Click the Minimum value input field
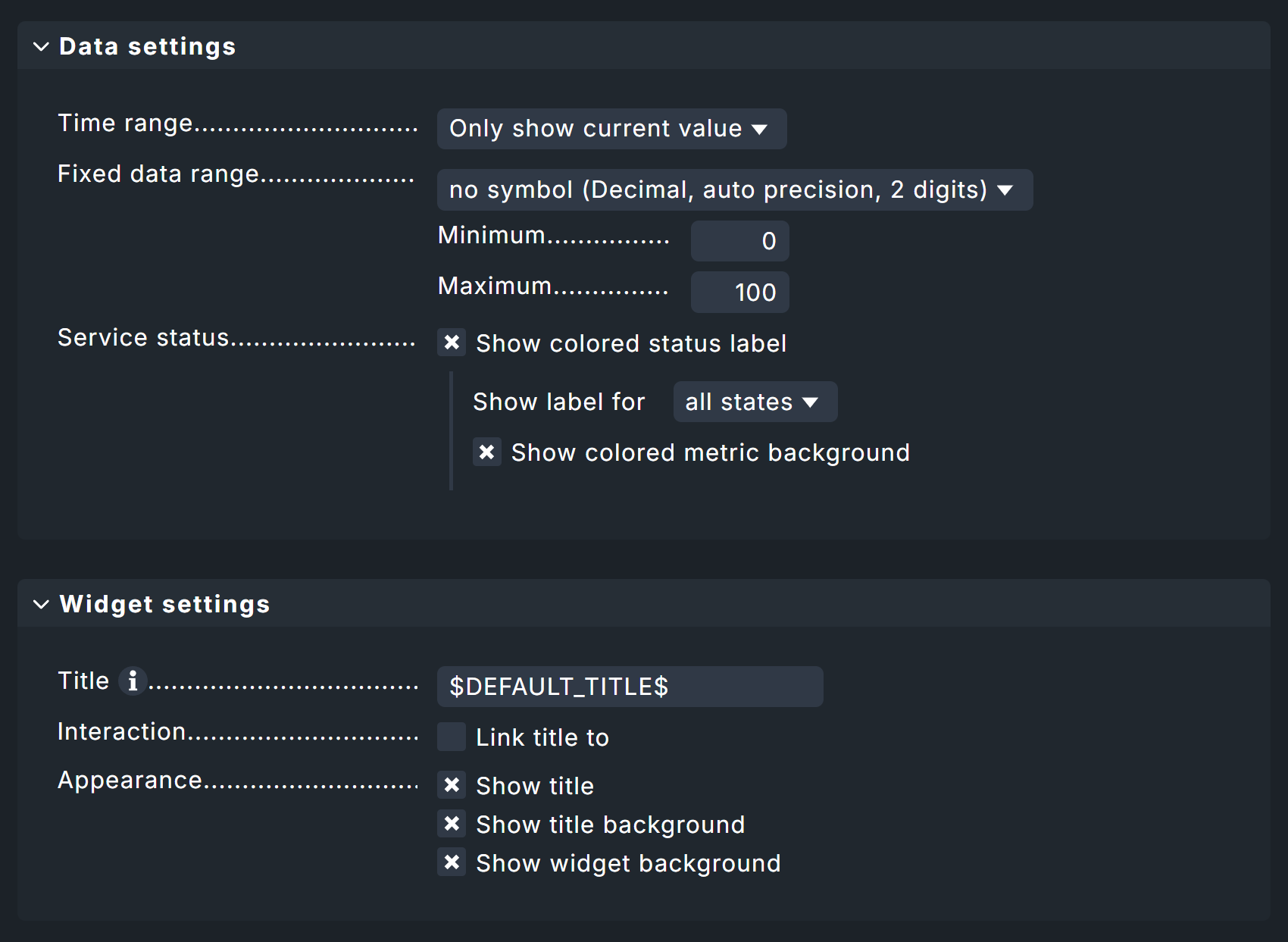The image size is (1288, 942). click(x=739, y=241)
